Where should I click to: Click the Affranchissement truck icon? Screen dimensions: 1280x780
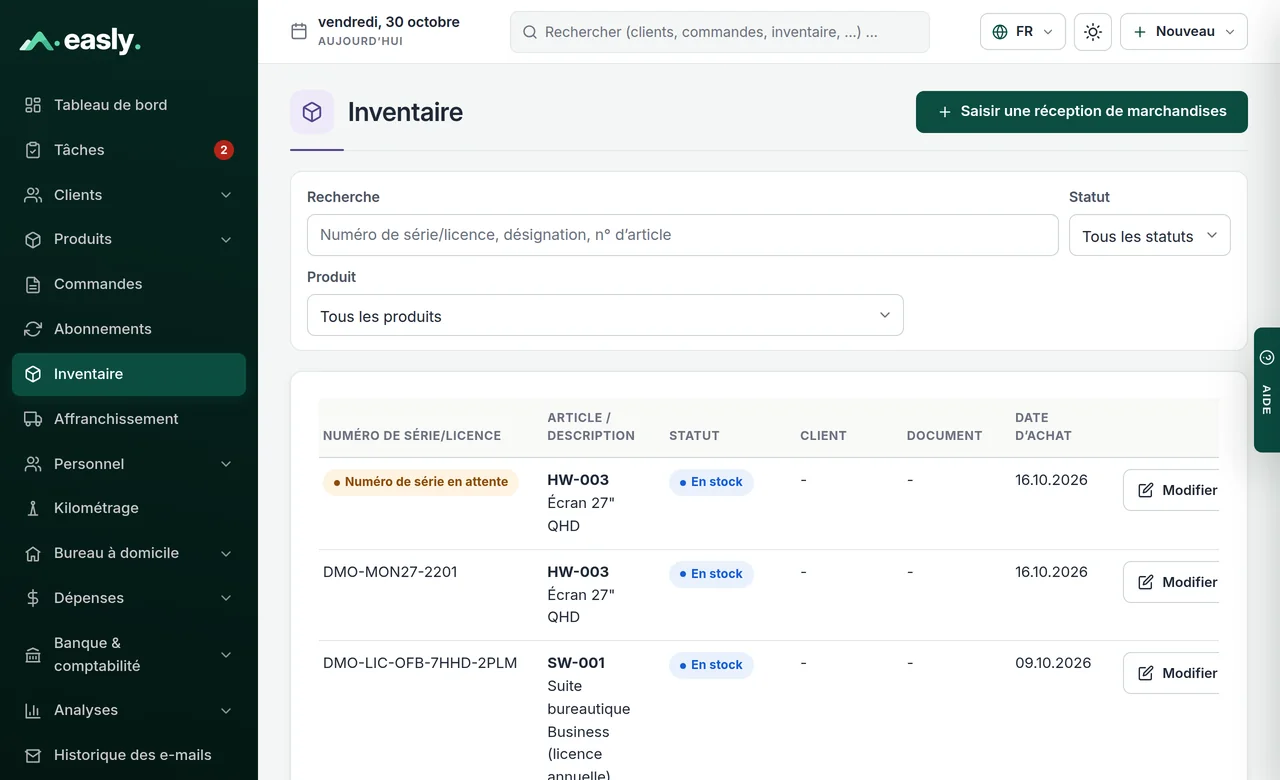coord(33,419)
